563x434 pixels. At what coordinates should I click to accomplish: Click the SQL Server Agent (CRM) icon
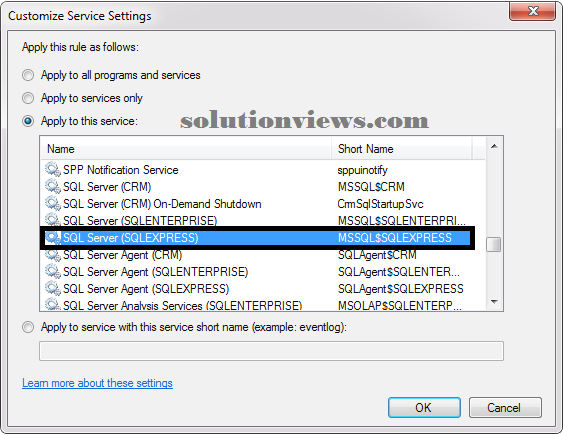(52, 255)
